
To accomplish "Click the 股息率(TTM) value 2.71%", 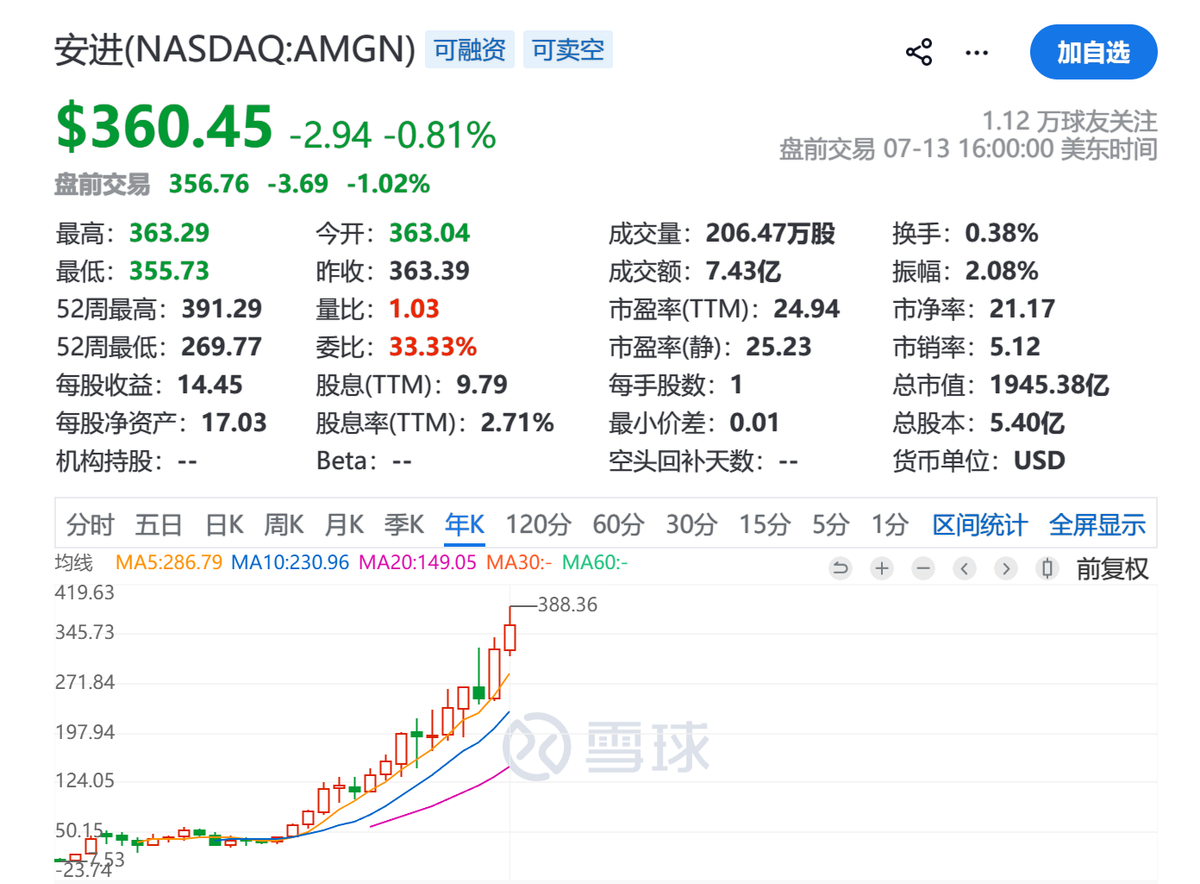I will 517,423.
